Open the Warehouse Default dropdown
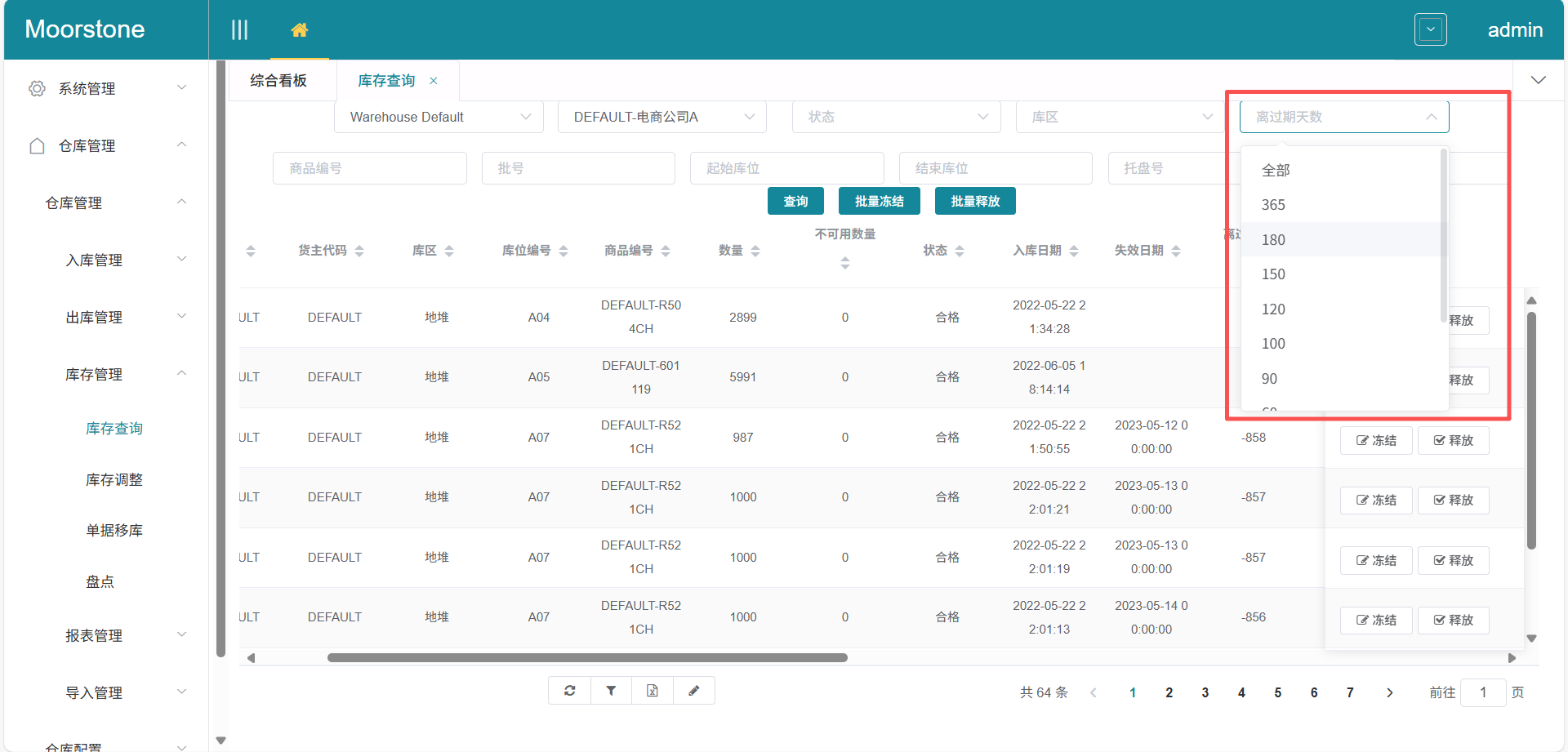The height and width of the screenshot is (752, 1568). point(439,117)
